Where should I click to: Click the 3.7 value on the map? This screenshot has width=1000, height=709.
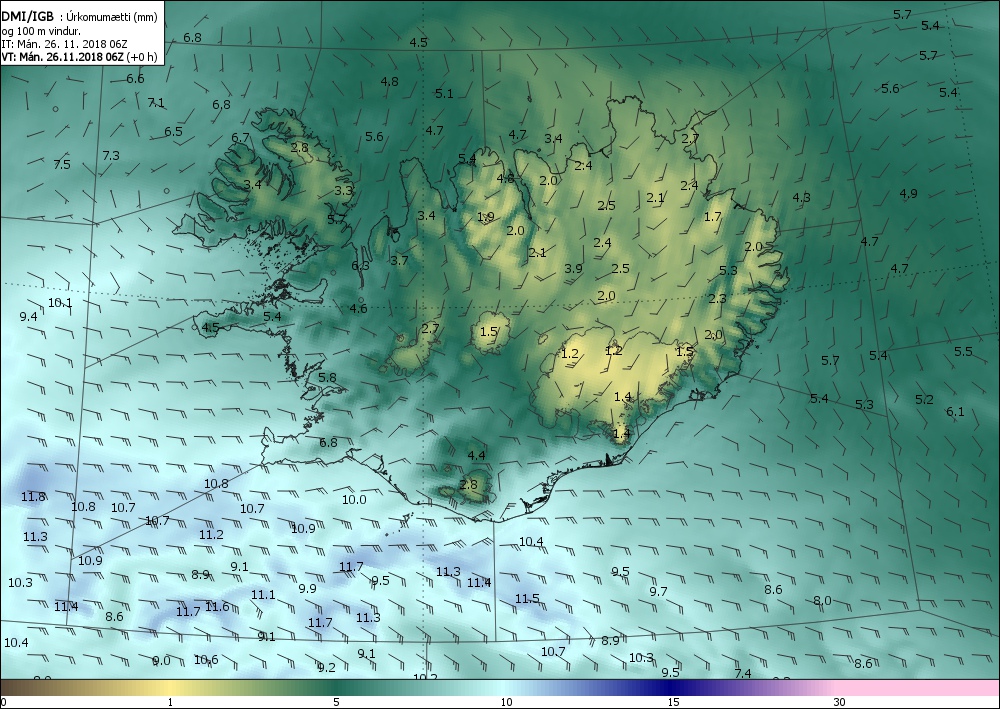[399, 260]
